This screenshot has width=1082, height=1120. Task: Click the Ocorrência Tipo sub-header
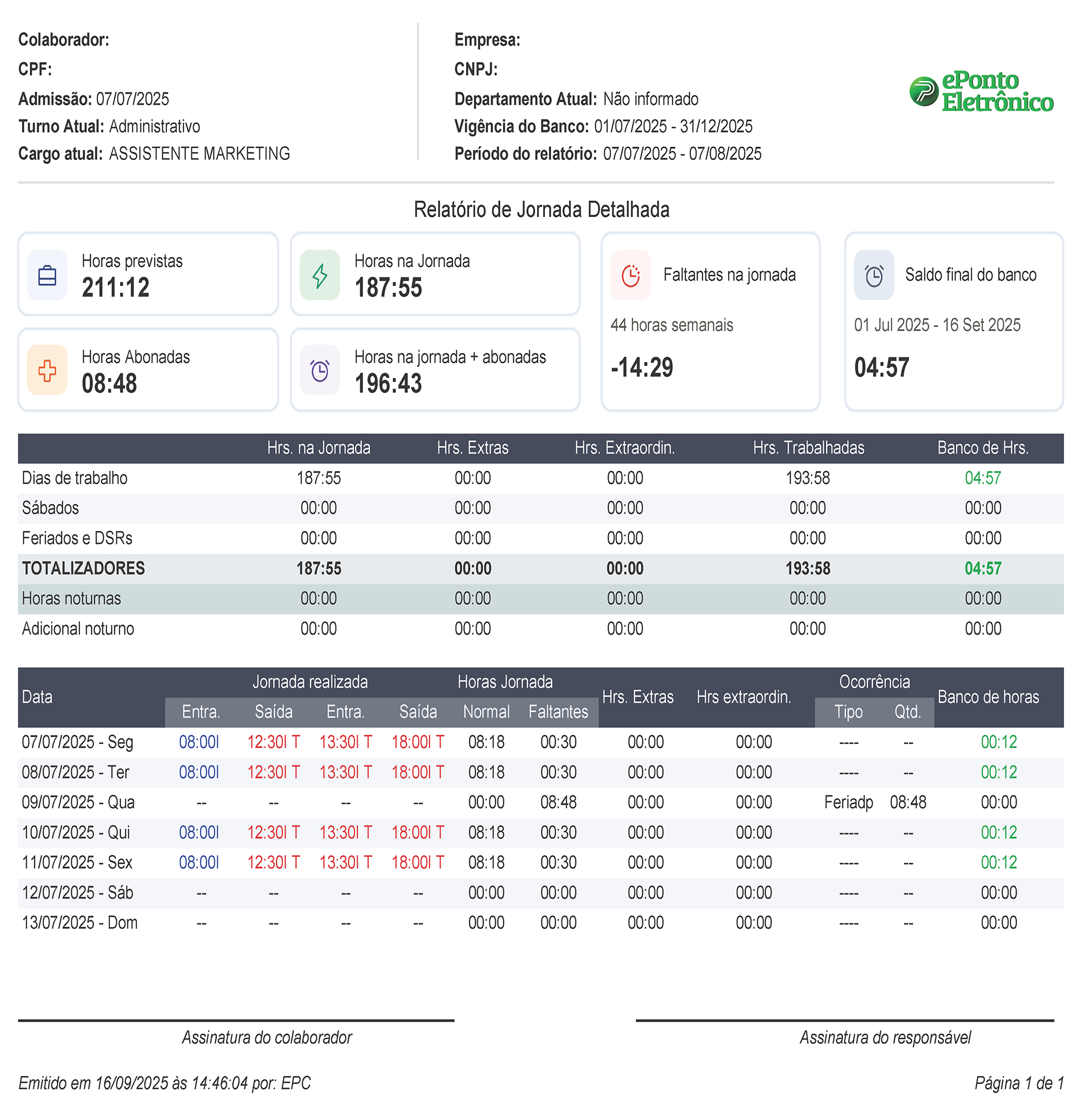coord(848,712)
